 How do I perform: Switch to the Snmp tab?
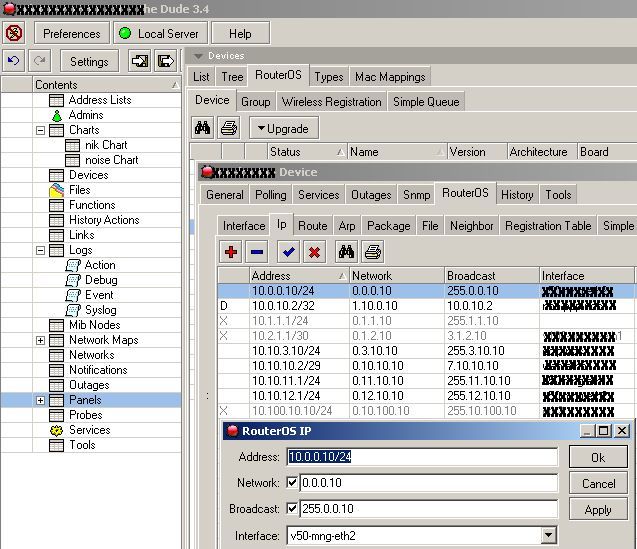tap(416, 195)
